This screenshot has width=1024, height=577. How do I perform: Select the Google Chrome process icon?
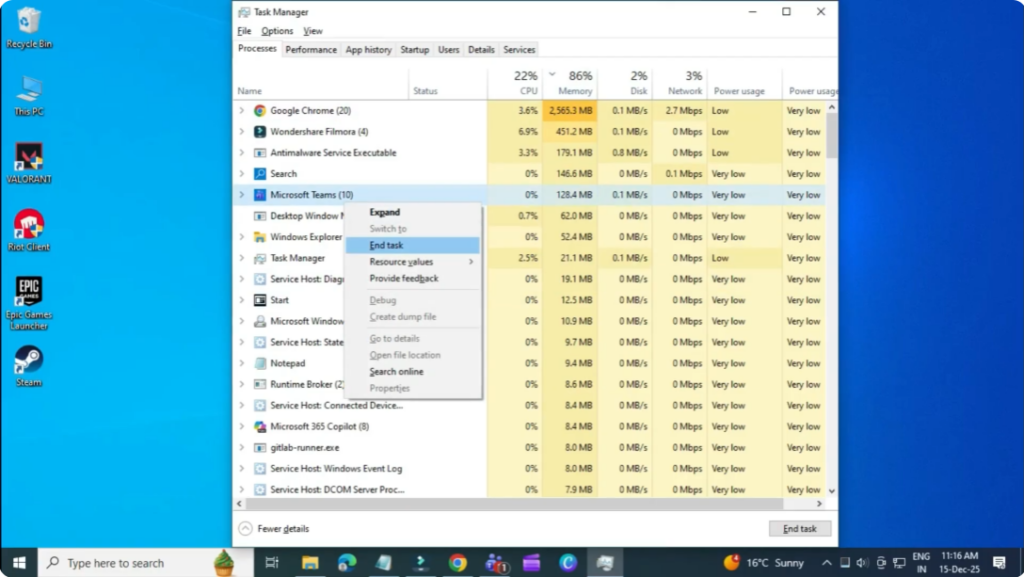[x=259, y=110]
